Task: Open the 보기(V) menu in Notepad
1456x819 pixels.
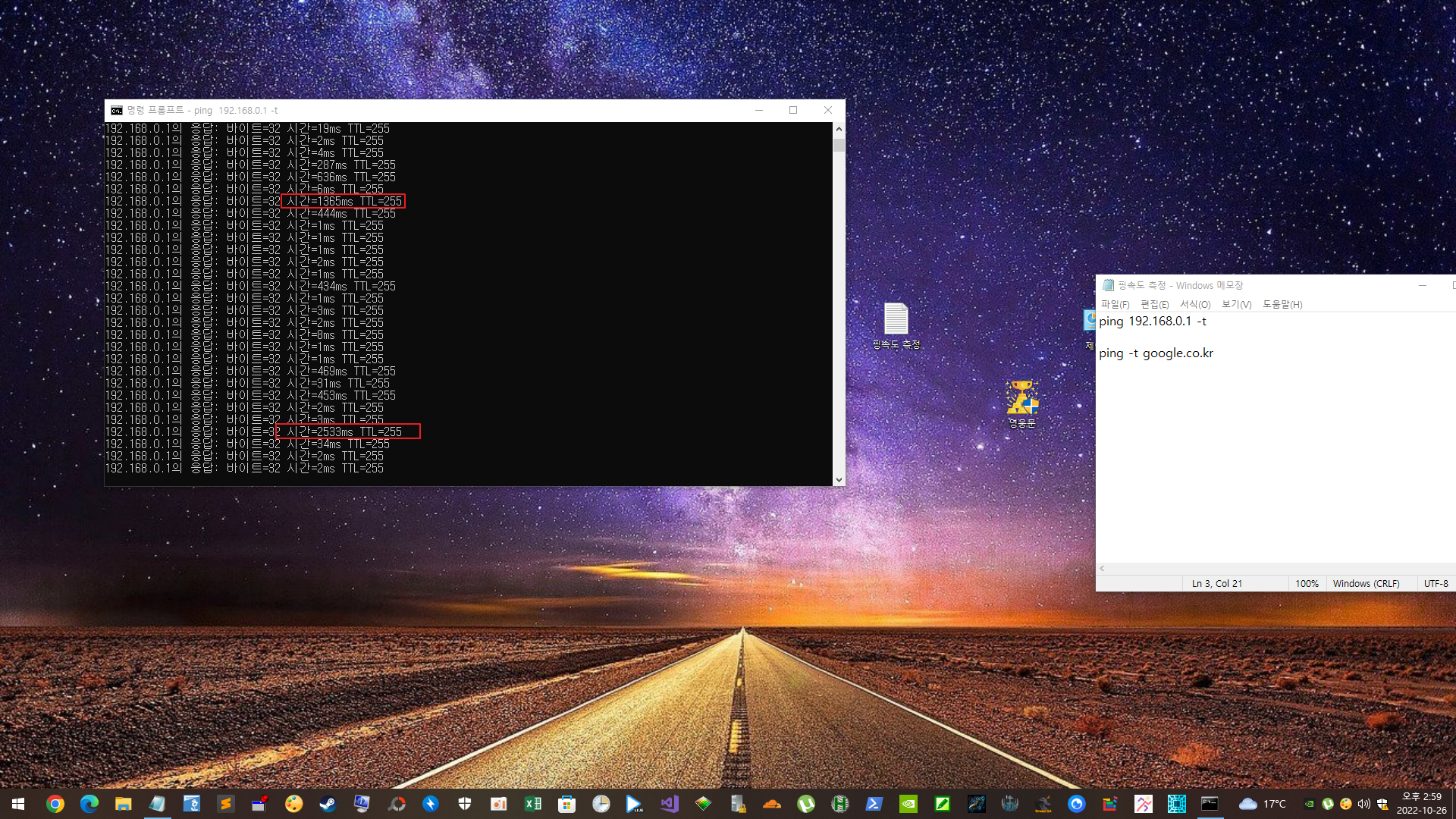Action: 1235,304
